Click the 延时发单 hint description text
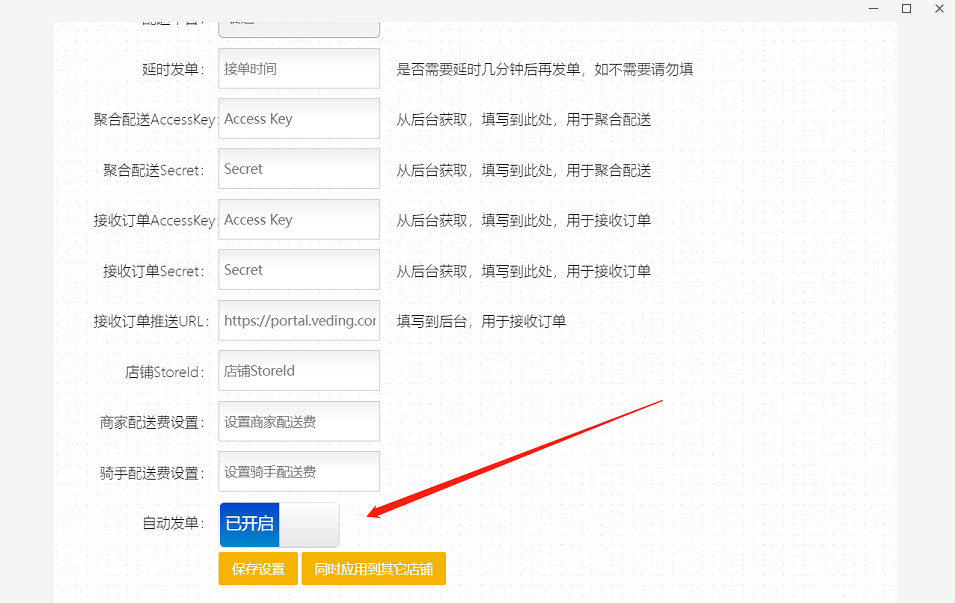 (545, 70)
